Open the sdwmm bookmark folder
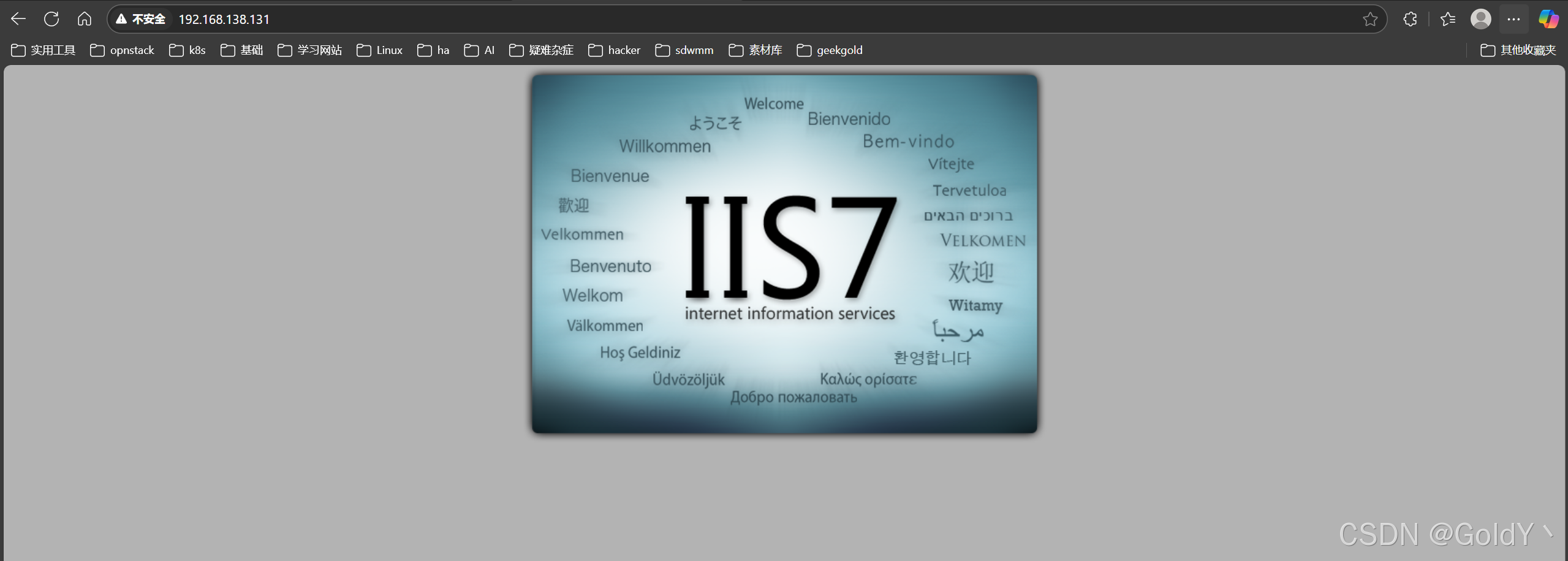 coord(685,50)
